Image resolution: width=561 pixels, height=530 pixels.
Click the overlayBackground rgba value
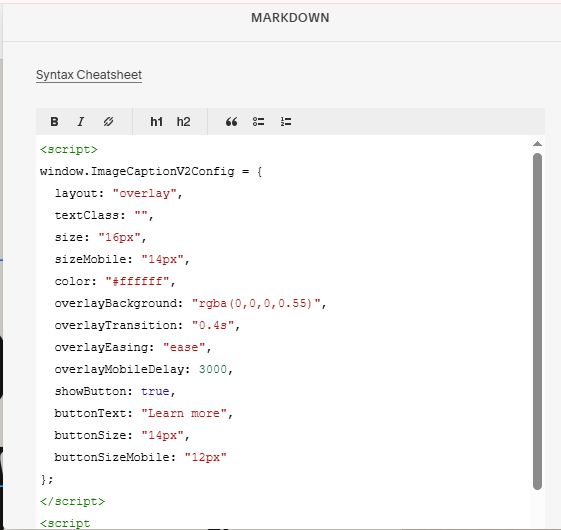(x=256, y=303)
